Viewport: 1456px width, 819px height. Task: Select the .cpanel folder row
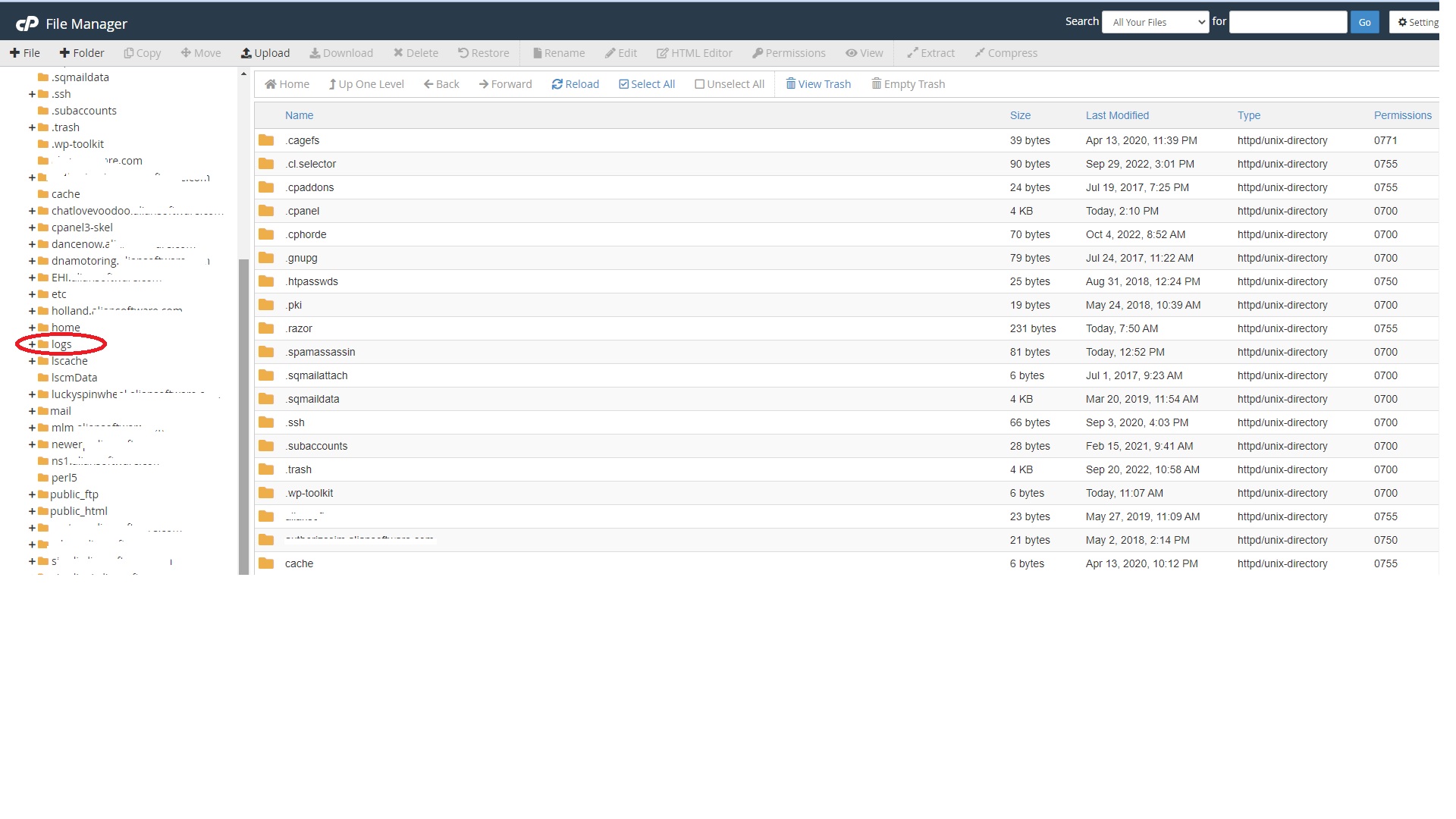pyautogui.click(x=846, y=211)
